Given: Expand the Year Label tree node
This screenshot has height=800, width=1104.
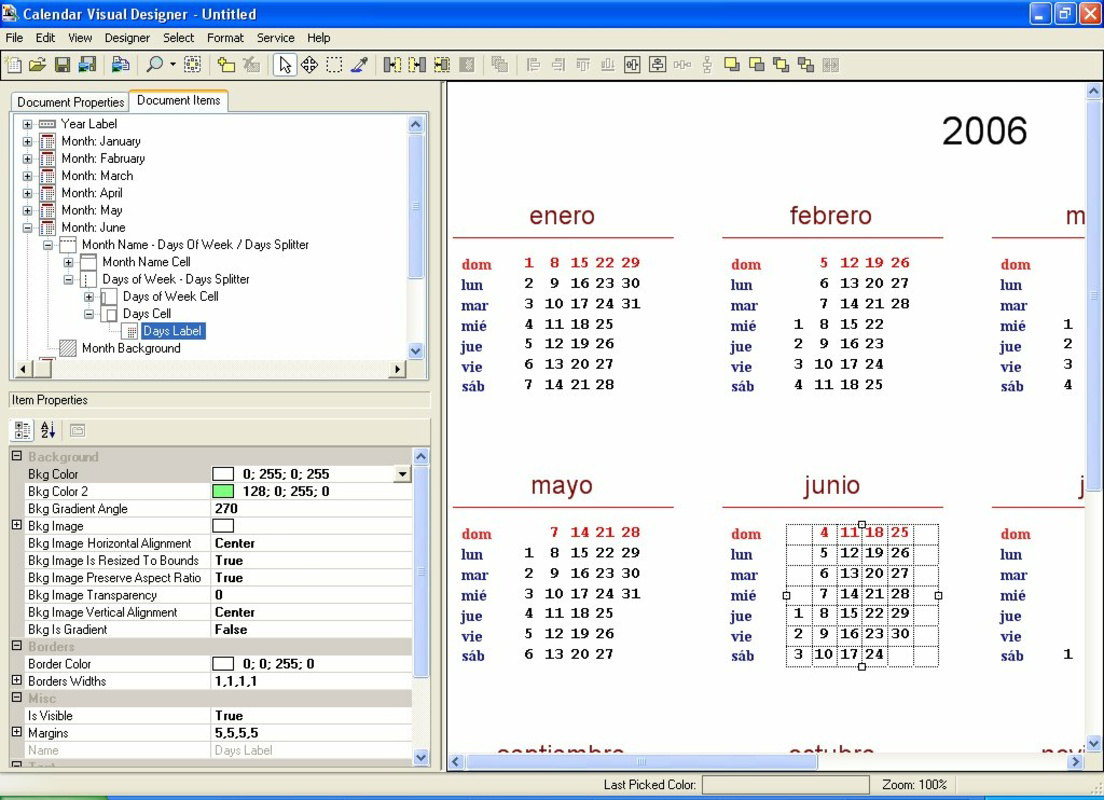Looking at the screenshot, I should (27, 124).
